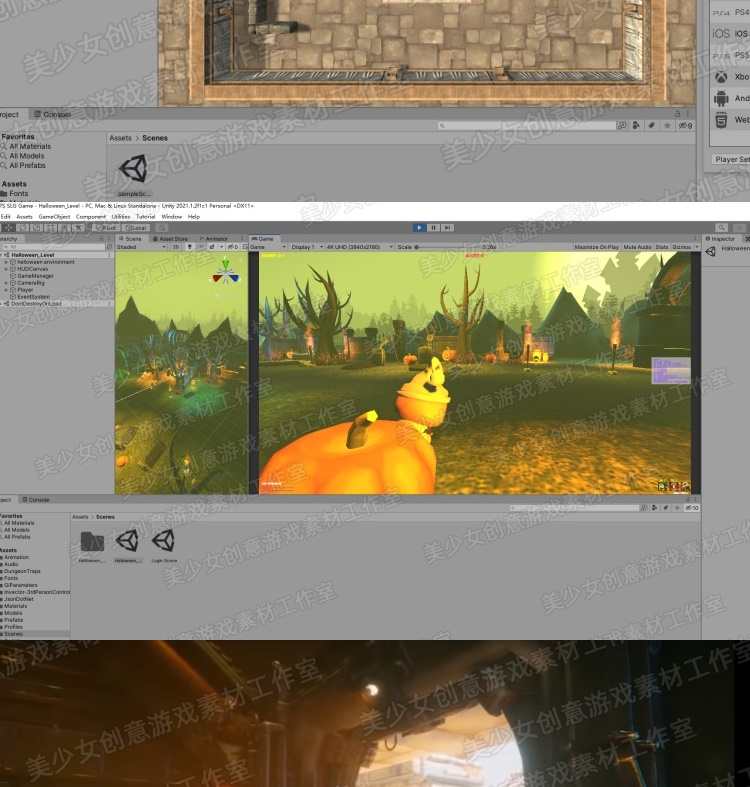
Task: Click the scene orientation gizmo
Action: tap(226, 273)
